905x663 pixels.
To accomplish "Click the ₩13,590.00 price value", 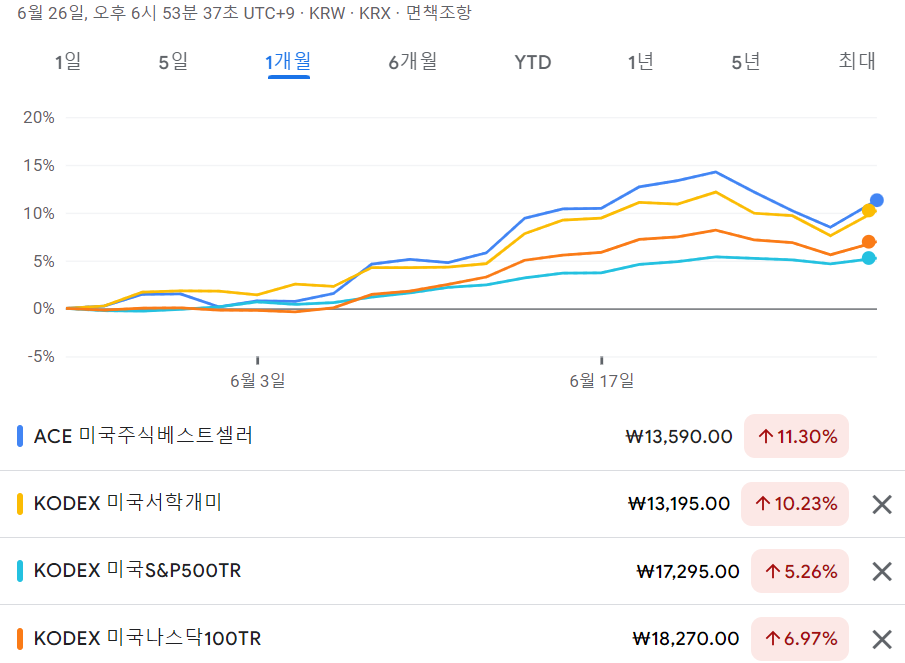I will pyautogui.click(x=679, y=436).
